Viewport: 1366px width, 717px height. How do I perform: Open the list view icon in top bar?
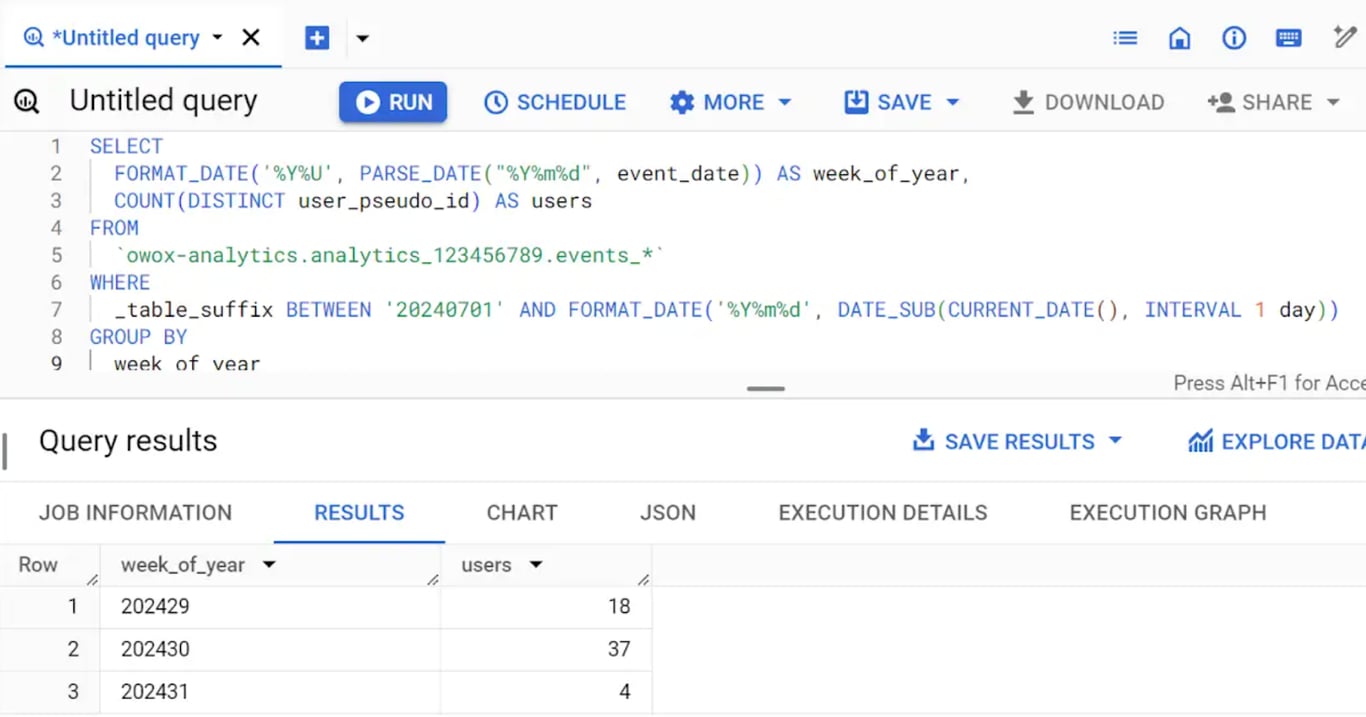(x=1125, y=38)
